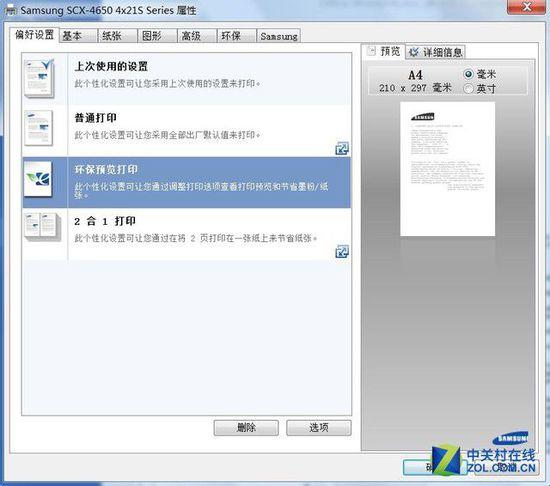Click the gear icon on the 详细信息 tab

[x=414, y=52]
